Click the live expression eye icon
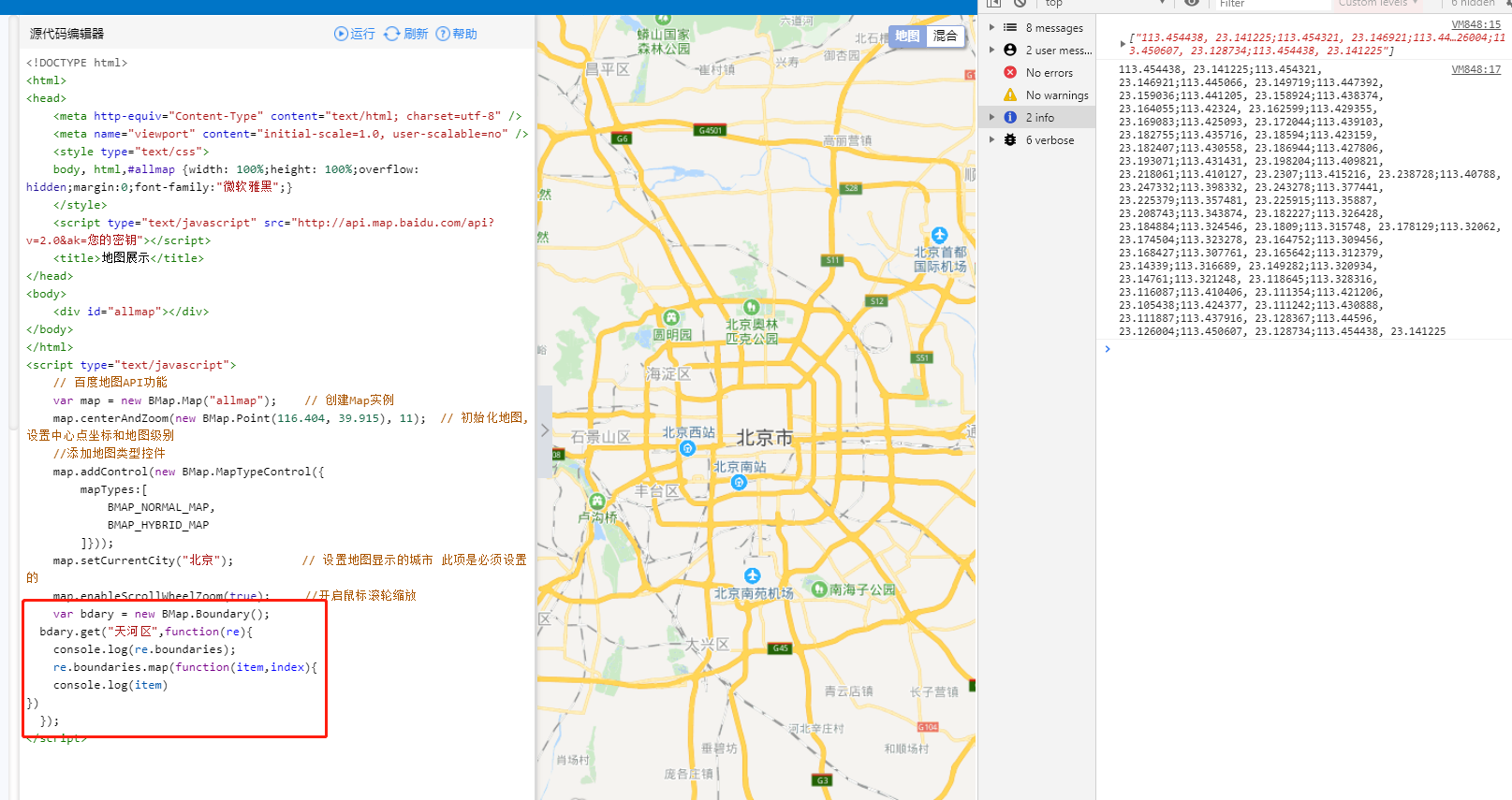The image size is (1512, 800). tap(1192, 3)
